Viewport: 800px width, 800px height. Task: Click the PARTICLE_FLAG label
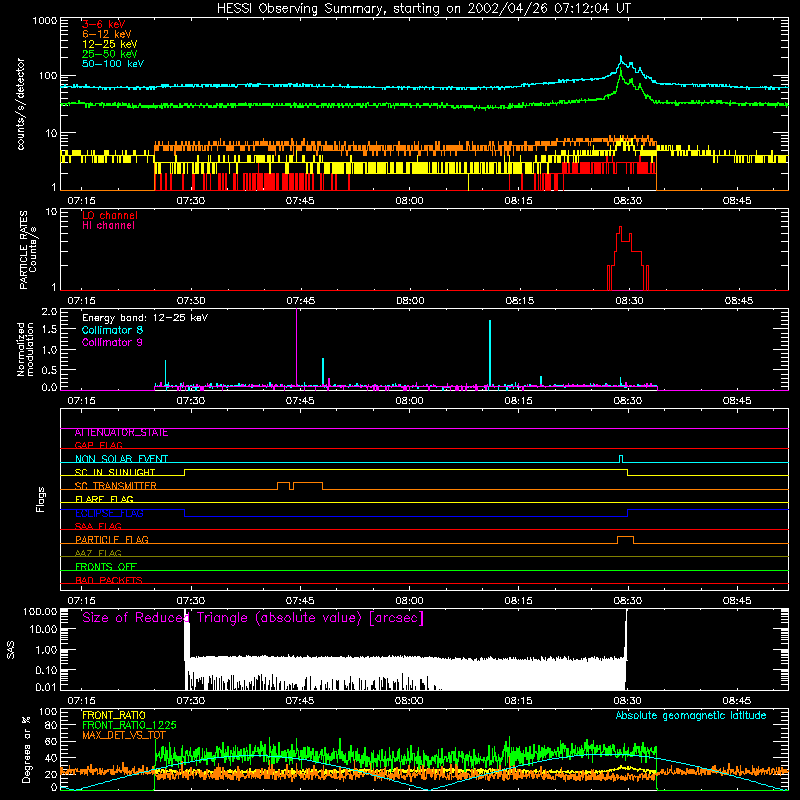coord(112,540)
